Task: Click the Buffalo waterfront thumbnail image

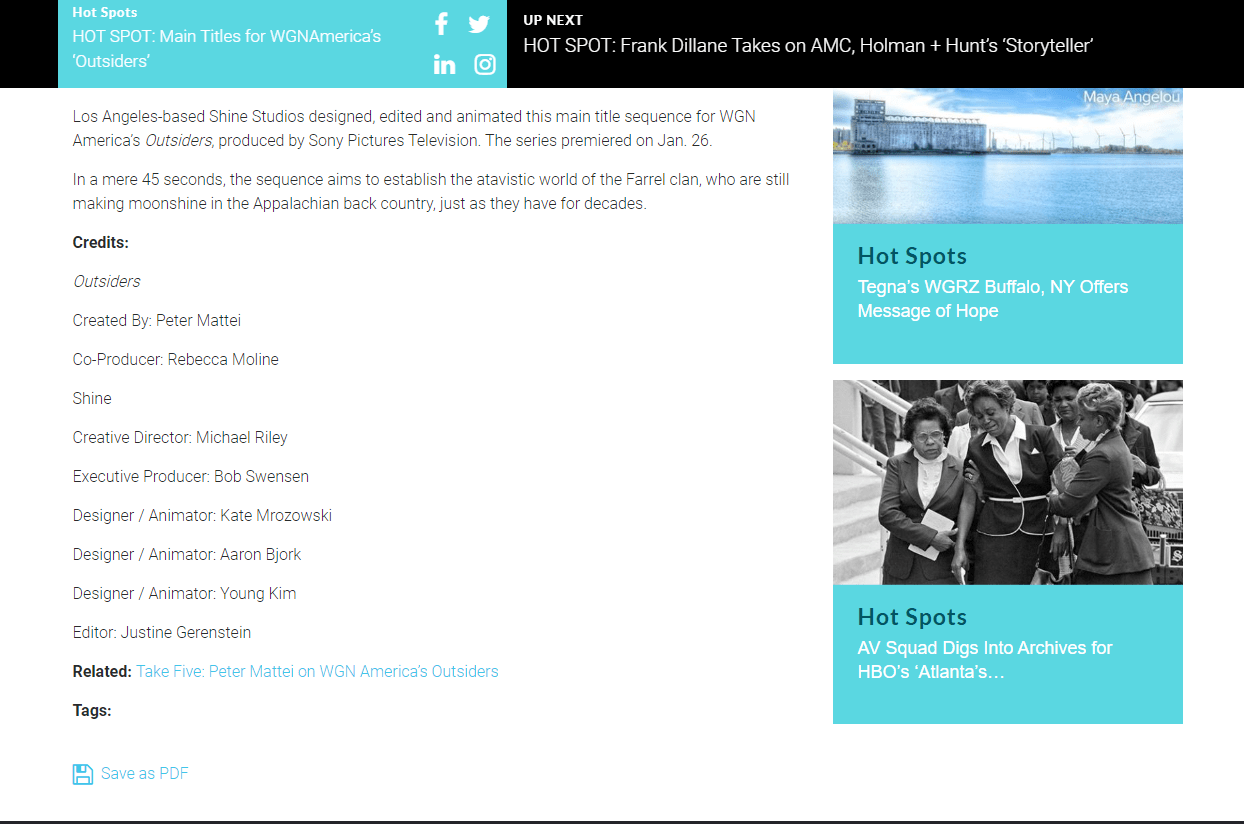Action: coord(1008,155)
